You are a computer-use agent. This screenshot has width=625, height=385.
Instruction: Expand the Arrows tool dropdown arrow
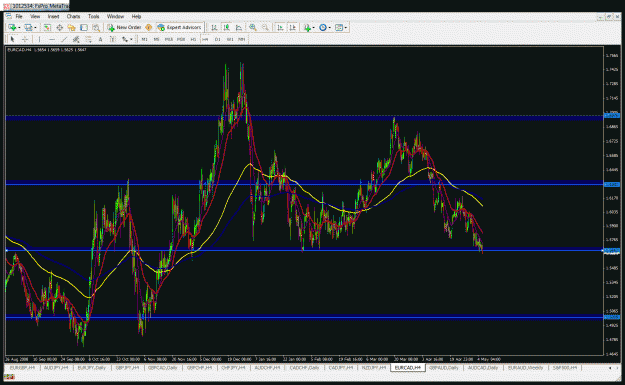click(131, 39)
